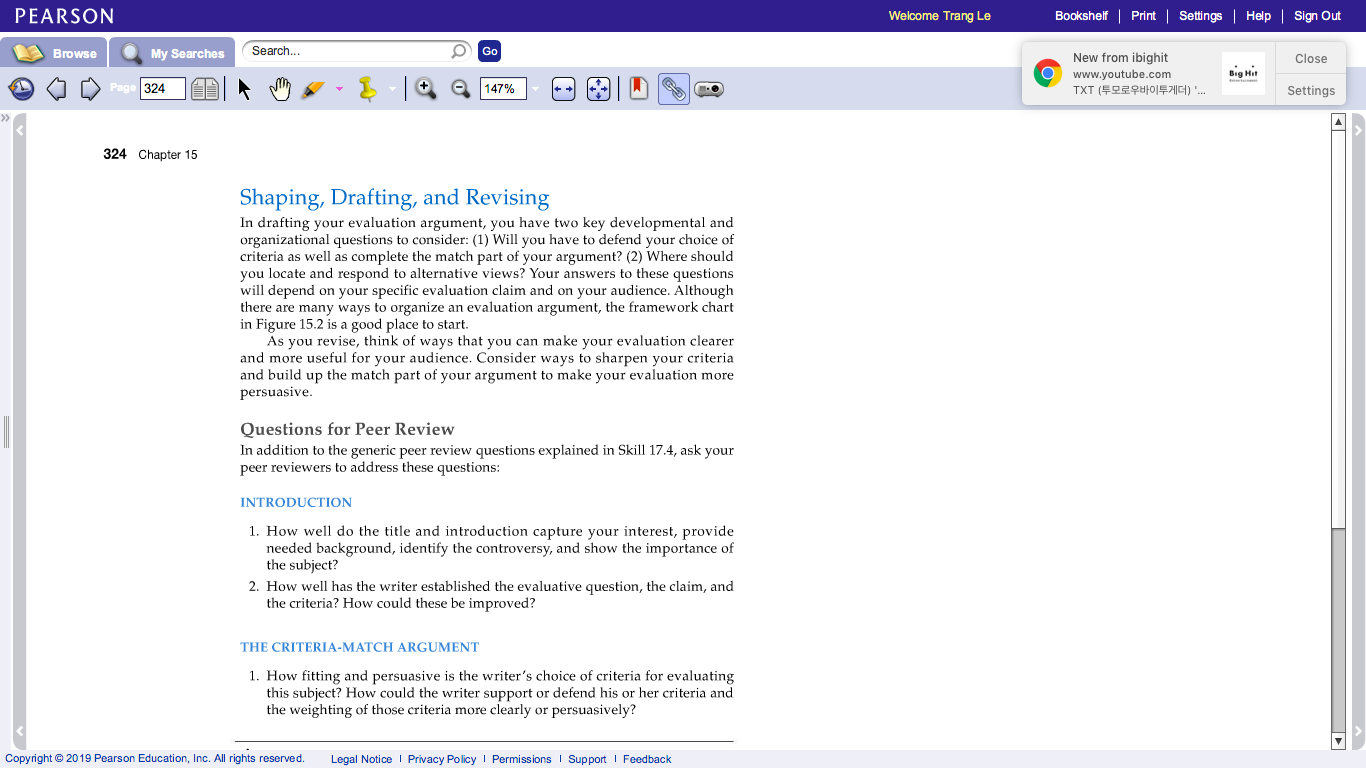The image size is (1366, 768).
Task: Click in the page number field
Action: click(163, 89)
